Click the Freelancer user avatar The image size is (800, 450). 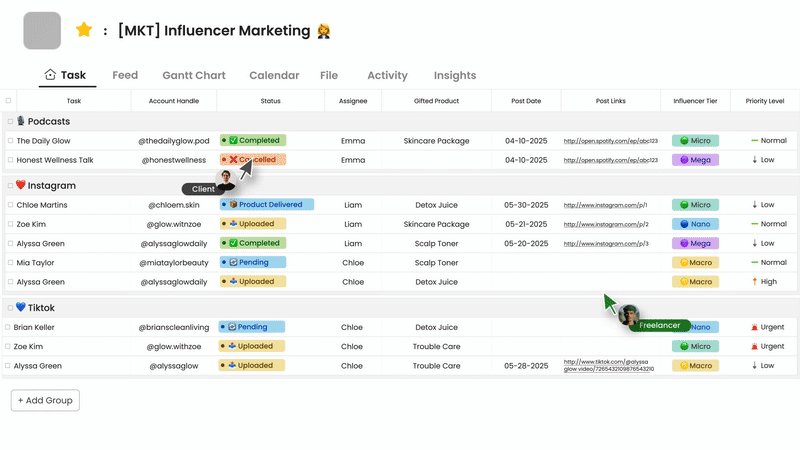(x=629, y=316)
